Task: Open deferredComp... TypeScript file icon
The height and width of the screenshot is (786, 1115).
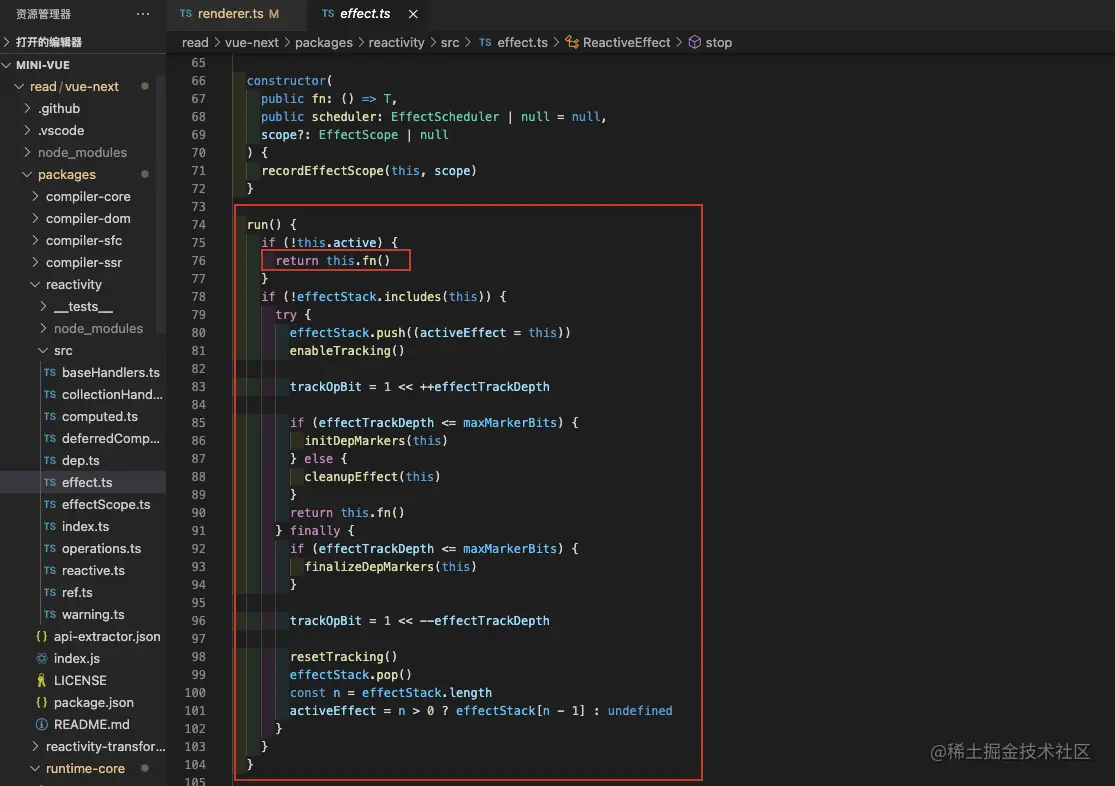Action: point(50,438)
